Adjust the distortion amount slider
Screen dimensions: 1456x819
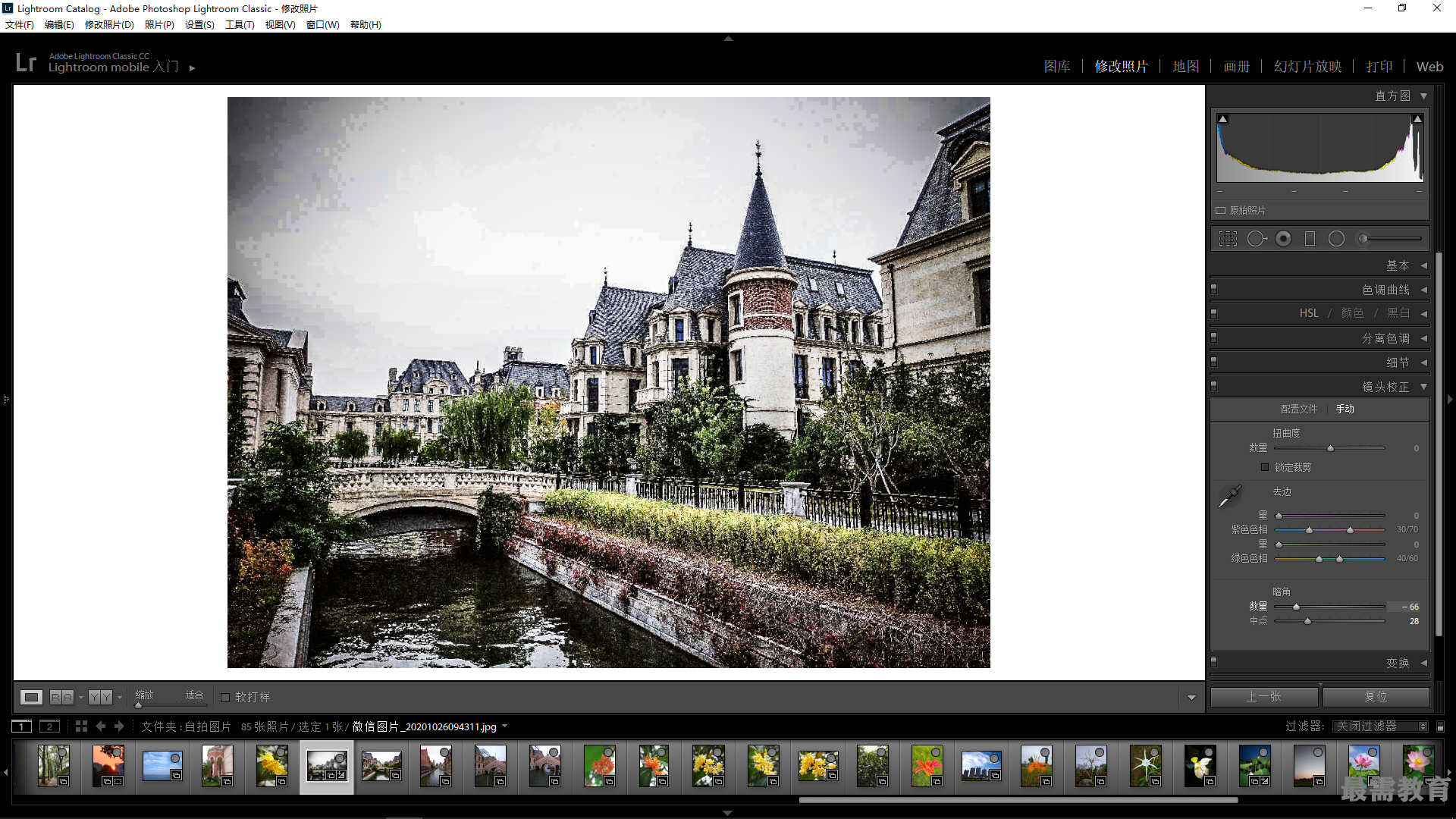1330,448
